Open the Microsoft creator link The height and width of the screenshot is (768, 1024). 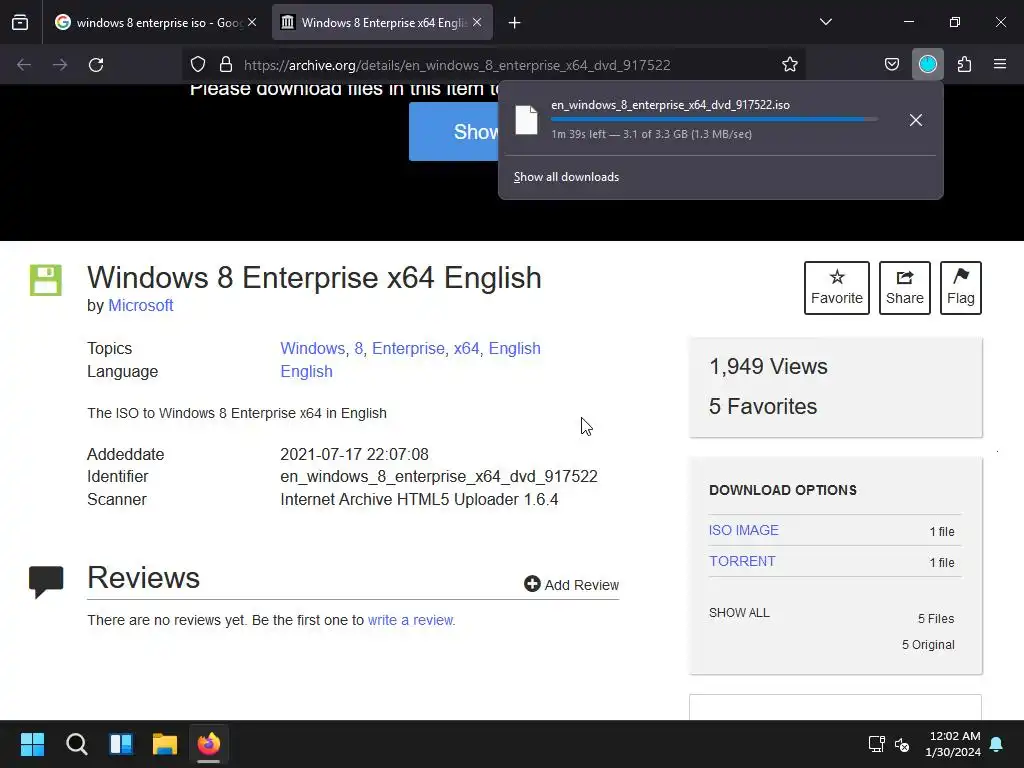coord(140,306)
